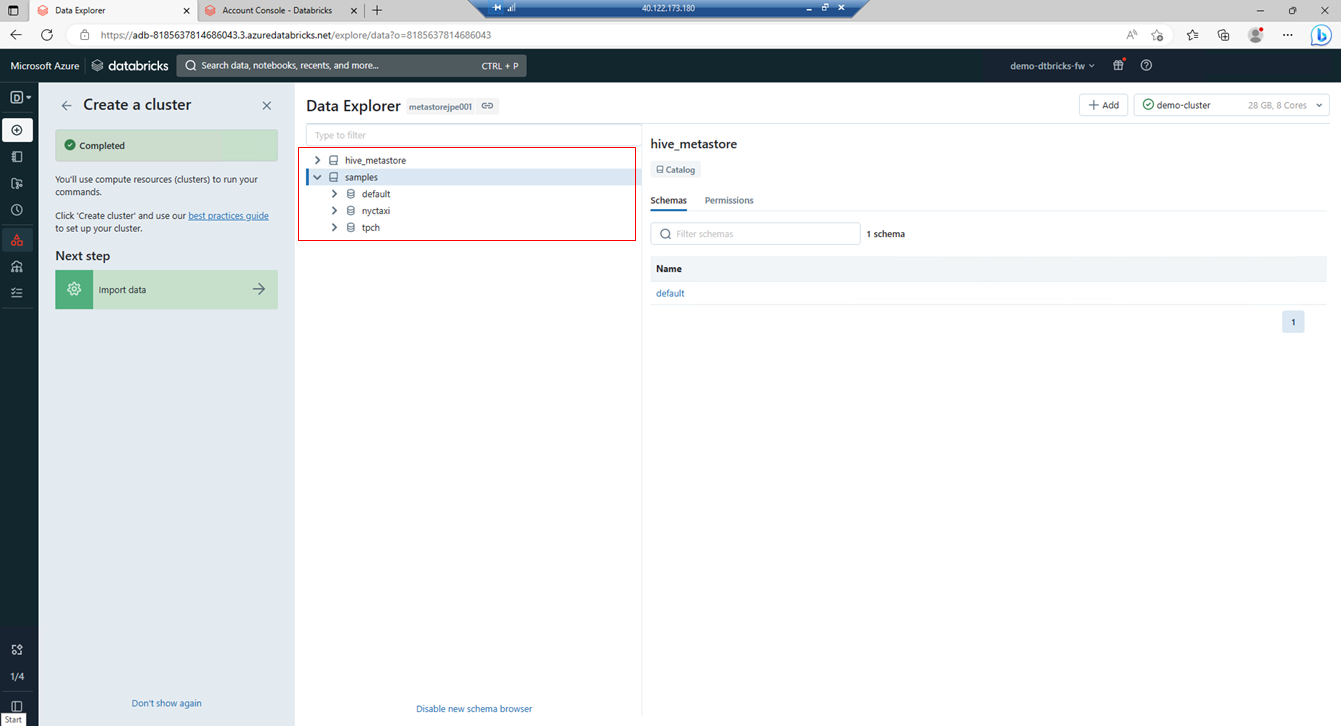Reload the page with the refresh icon
This screenshot has width=1341, height=726.
coord(46,35)
